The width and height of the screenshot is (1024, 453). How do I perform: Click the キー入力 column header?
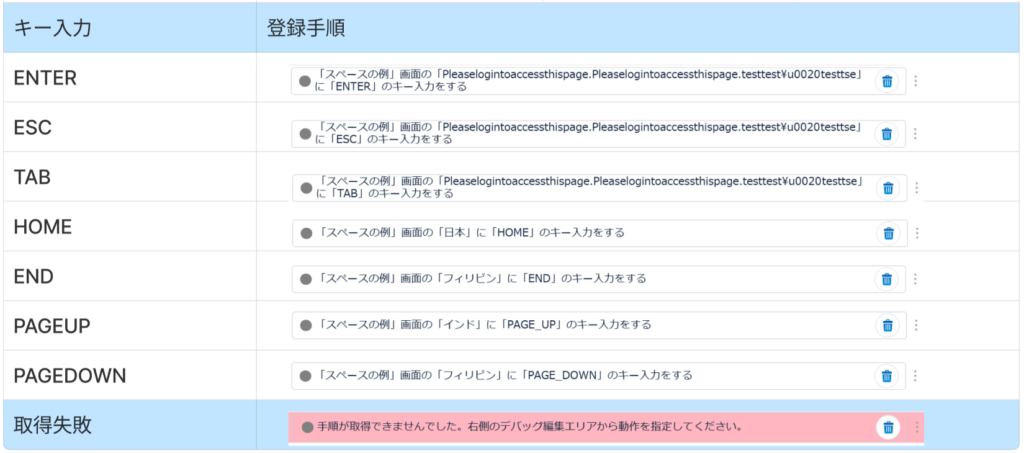tap(53, 28)
